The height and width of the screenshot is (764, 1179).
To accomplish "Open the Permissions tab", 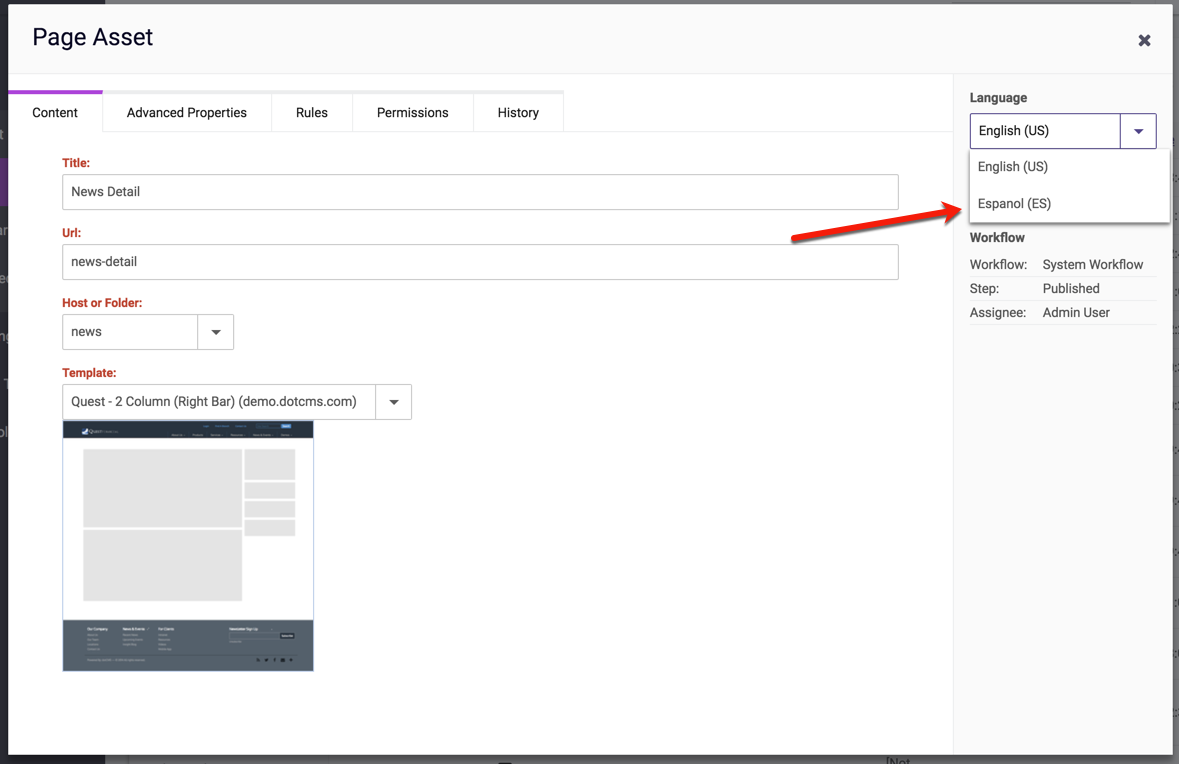I will point(412,113).
